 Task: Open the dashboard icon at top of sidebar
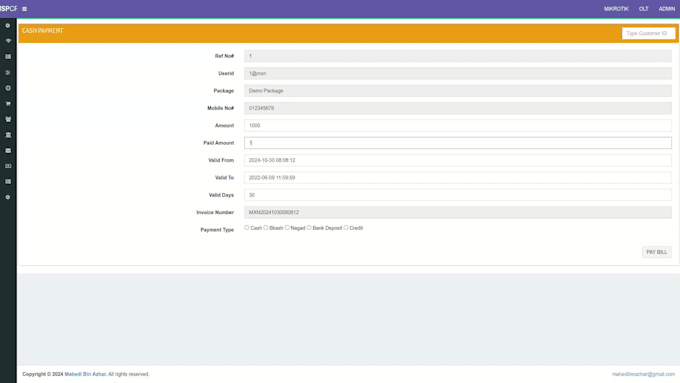pos(8,26)
